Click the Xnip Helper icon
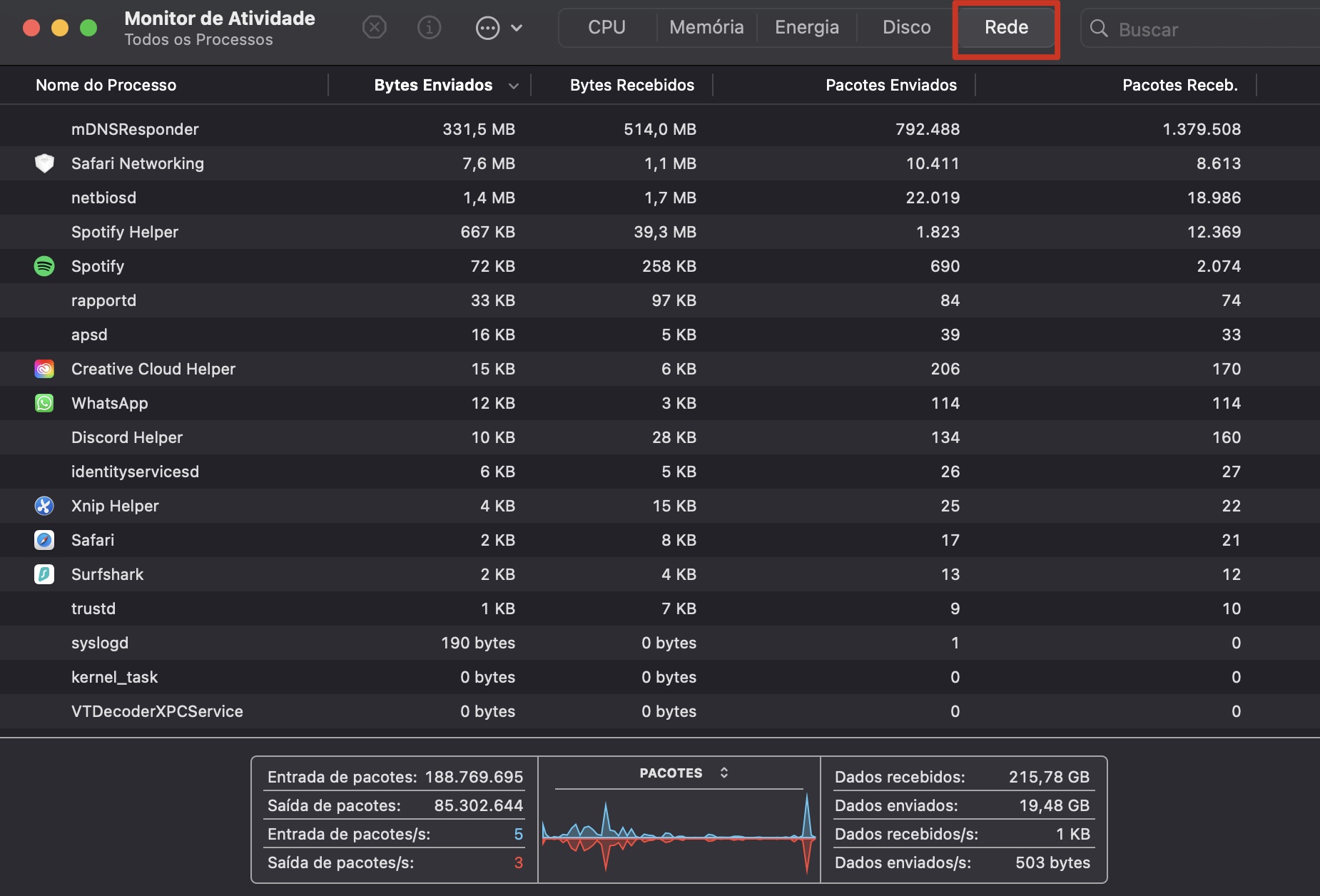This screenshot has height=896, width=1320. 44,506
